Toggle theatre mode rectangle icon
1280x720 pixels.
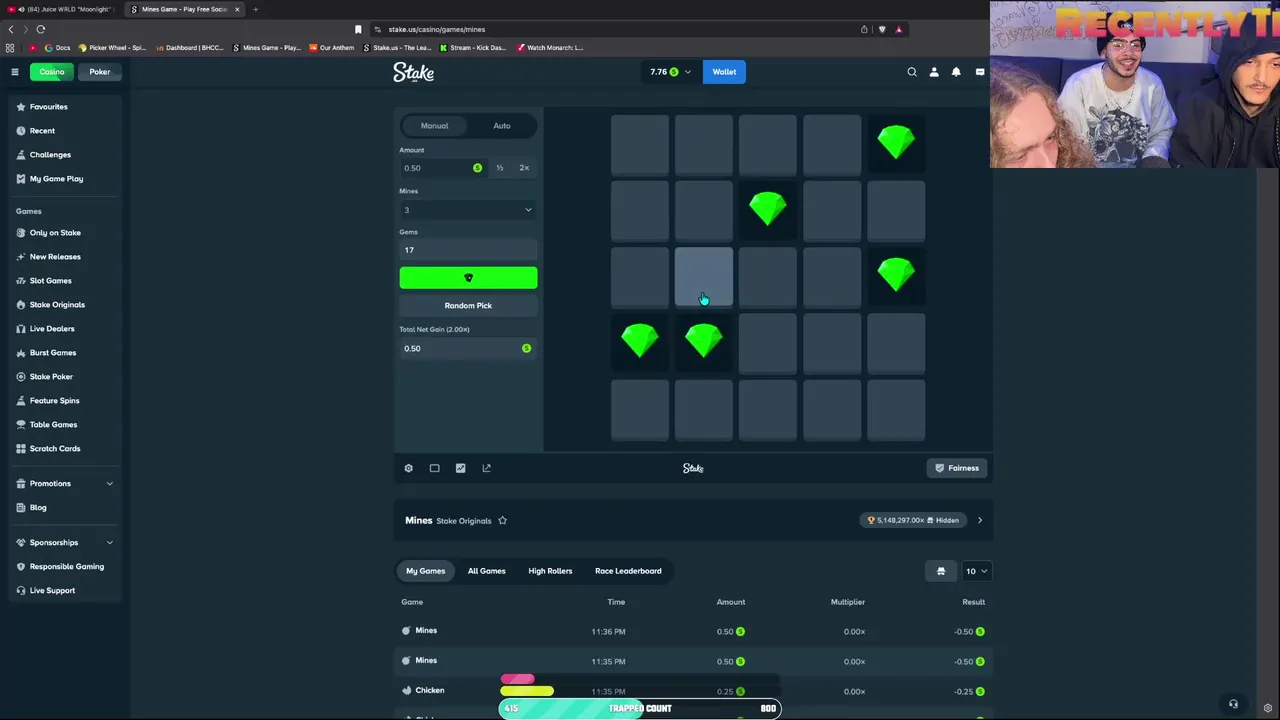coord(434,468)
